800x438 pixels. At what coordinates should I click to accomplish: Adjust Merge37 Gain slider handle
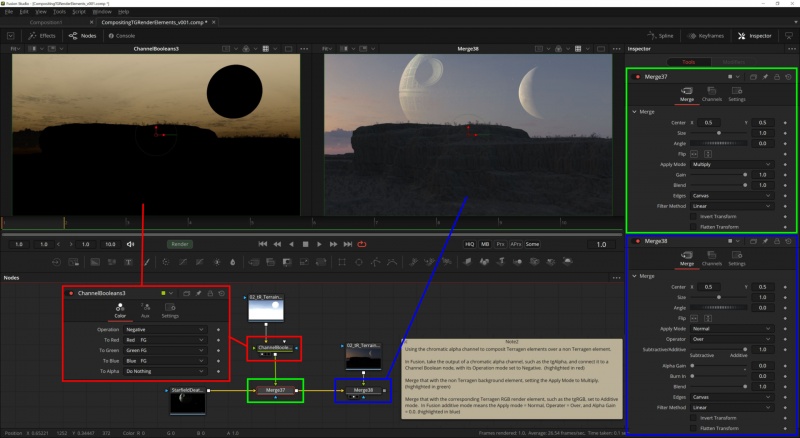click(745, 175)
